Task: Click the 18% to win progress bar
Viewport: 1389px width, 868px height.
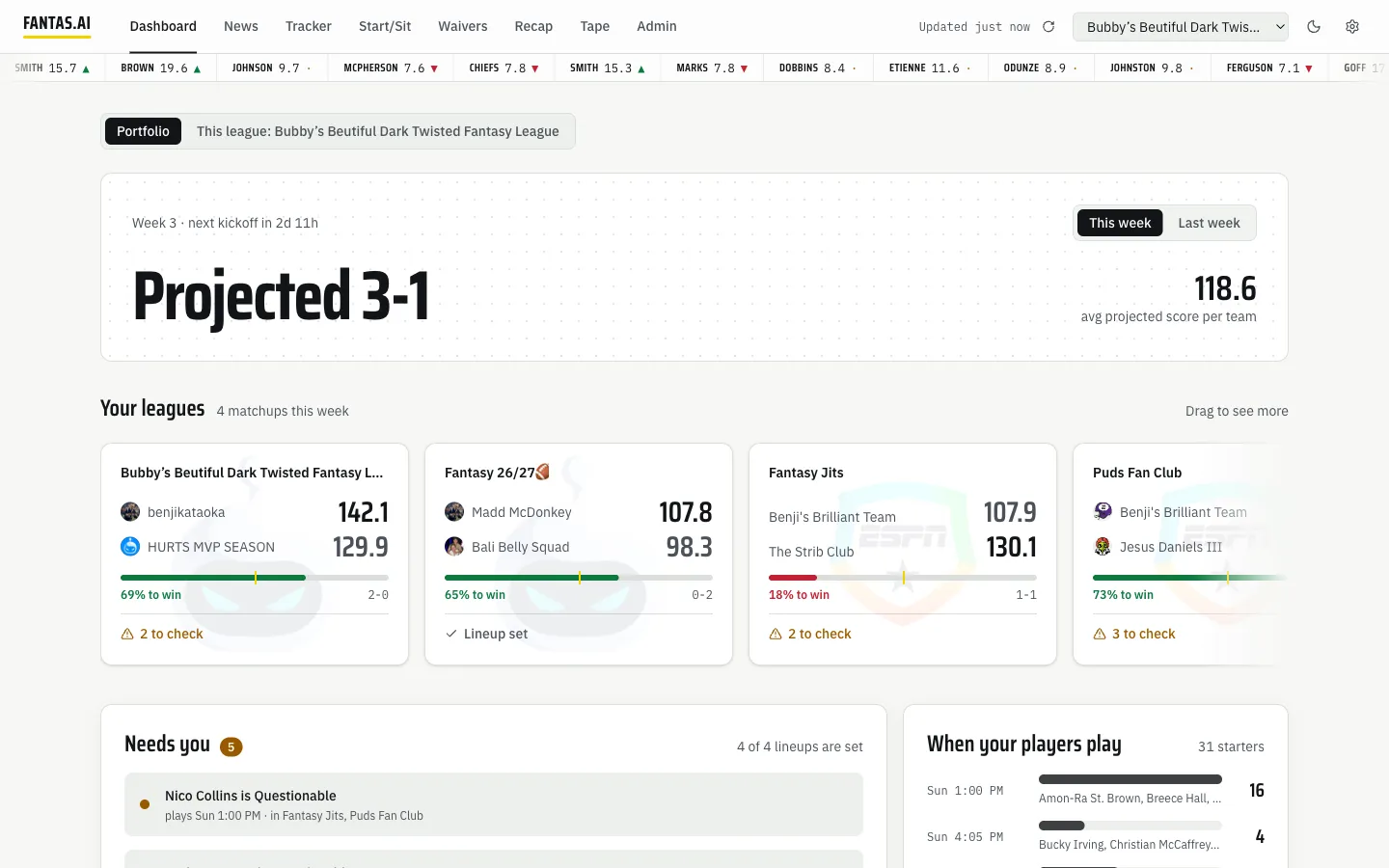Action: tap(903, 578)
